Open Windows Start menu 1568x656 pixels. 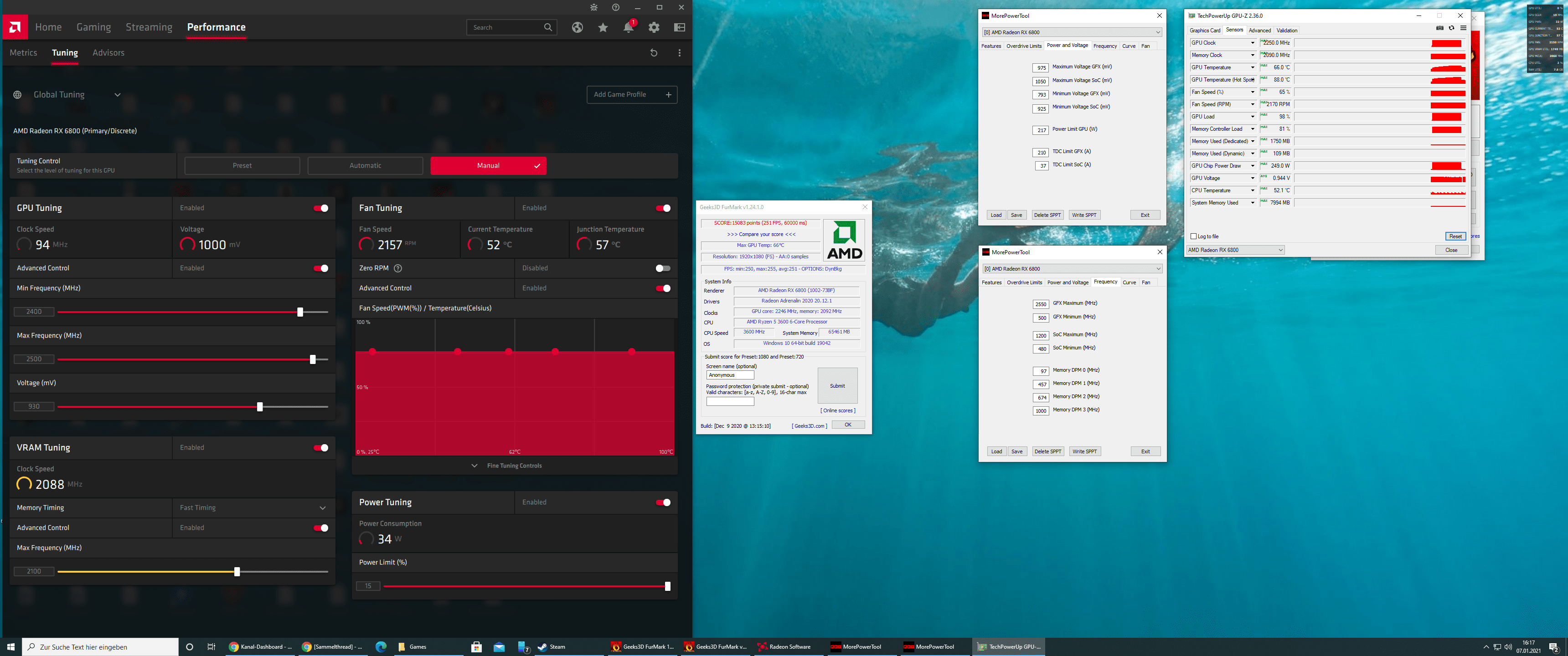10,647
